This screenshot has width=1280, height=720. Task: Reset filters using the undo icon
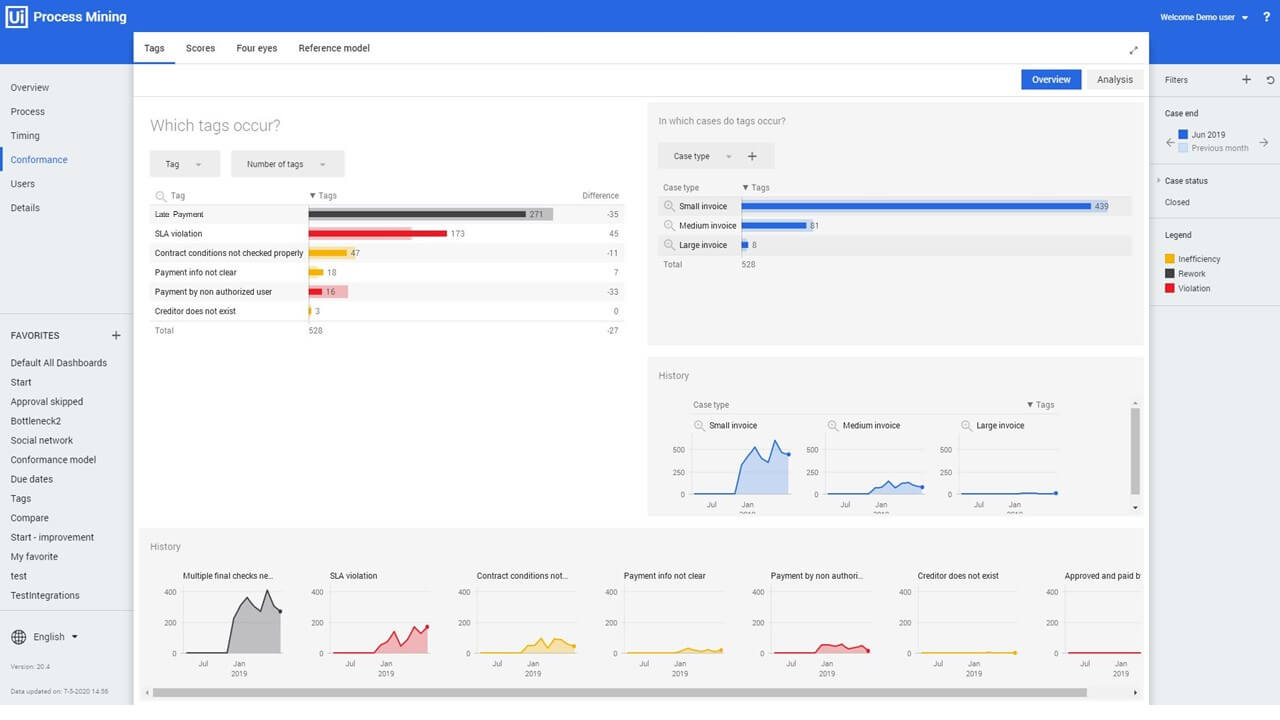pyautogui.click(x=1270, y=80)
